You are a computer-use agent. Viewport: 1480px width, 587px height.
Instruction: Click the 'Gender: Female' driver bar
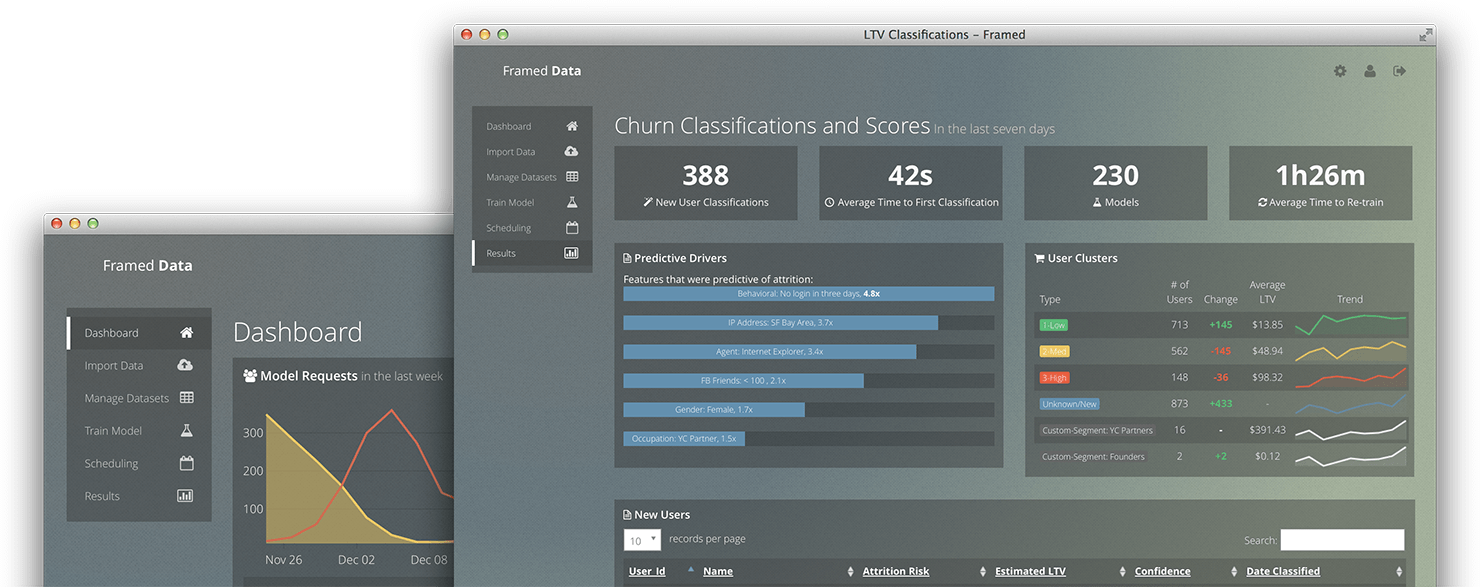(x=713, y=410)
